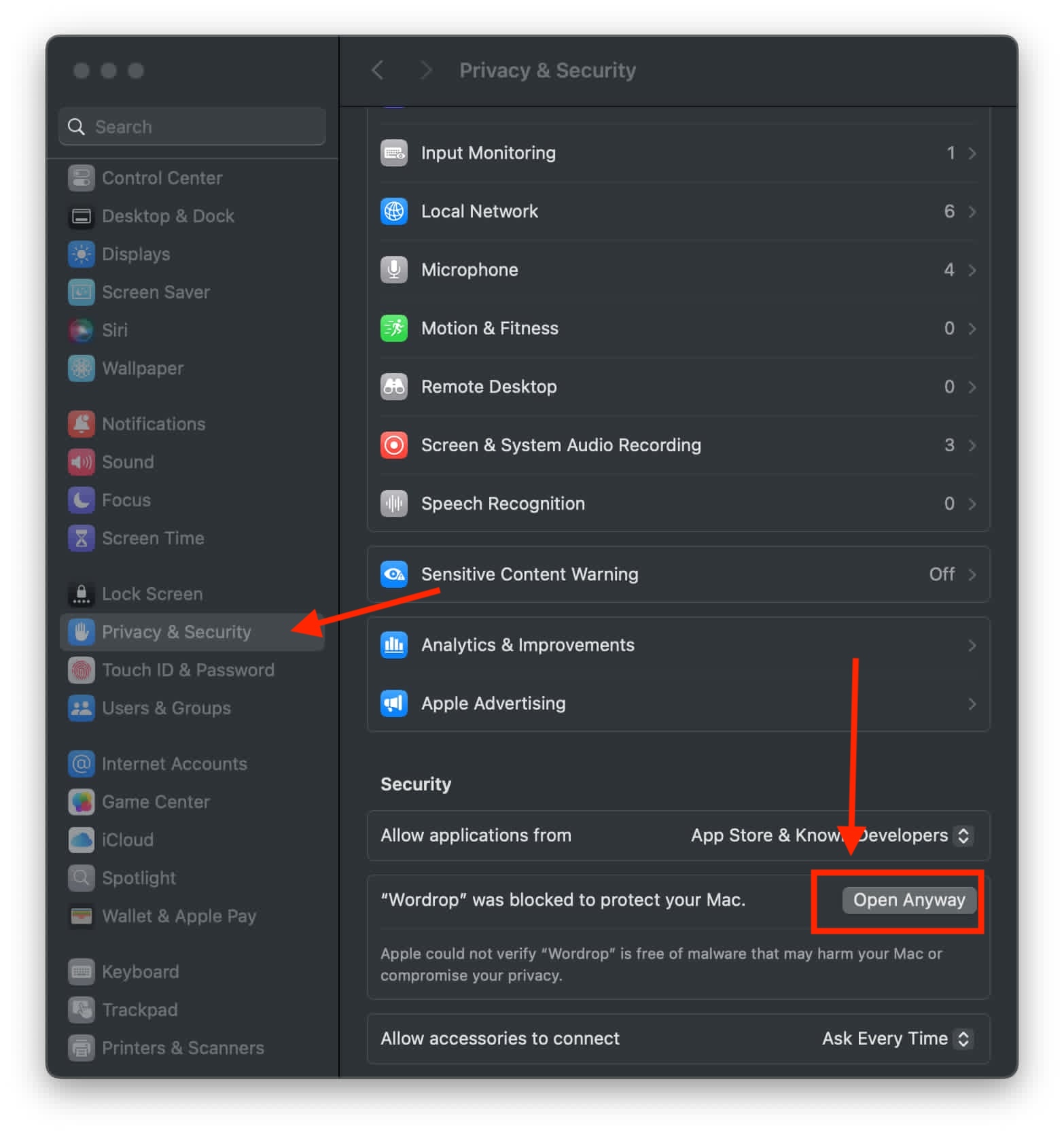Image resolution: width=1064 pixels, height=1135 pixels.
Task: Click the Screen Time hourglass icon
Action: point(81,538)
